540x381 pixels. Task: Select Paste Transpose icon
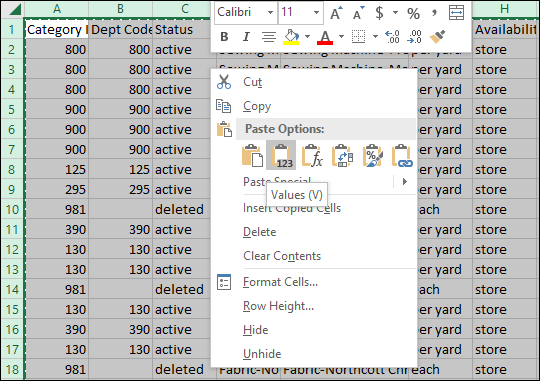[x=342, y=155]
